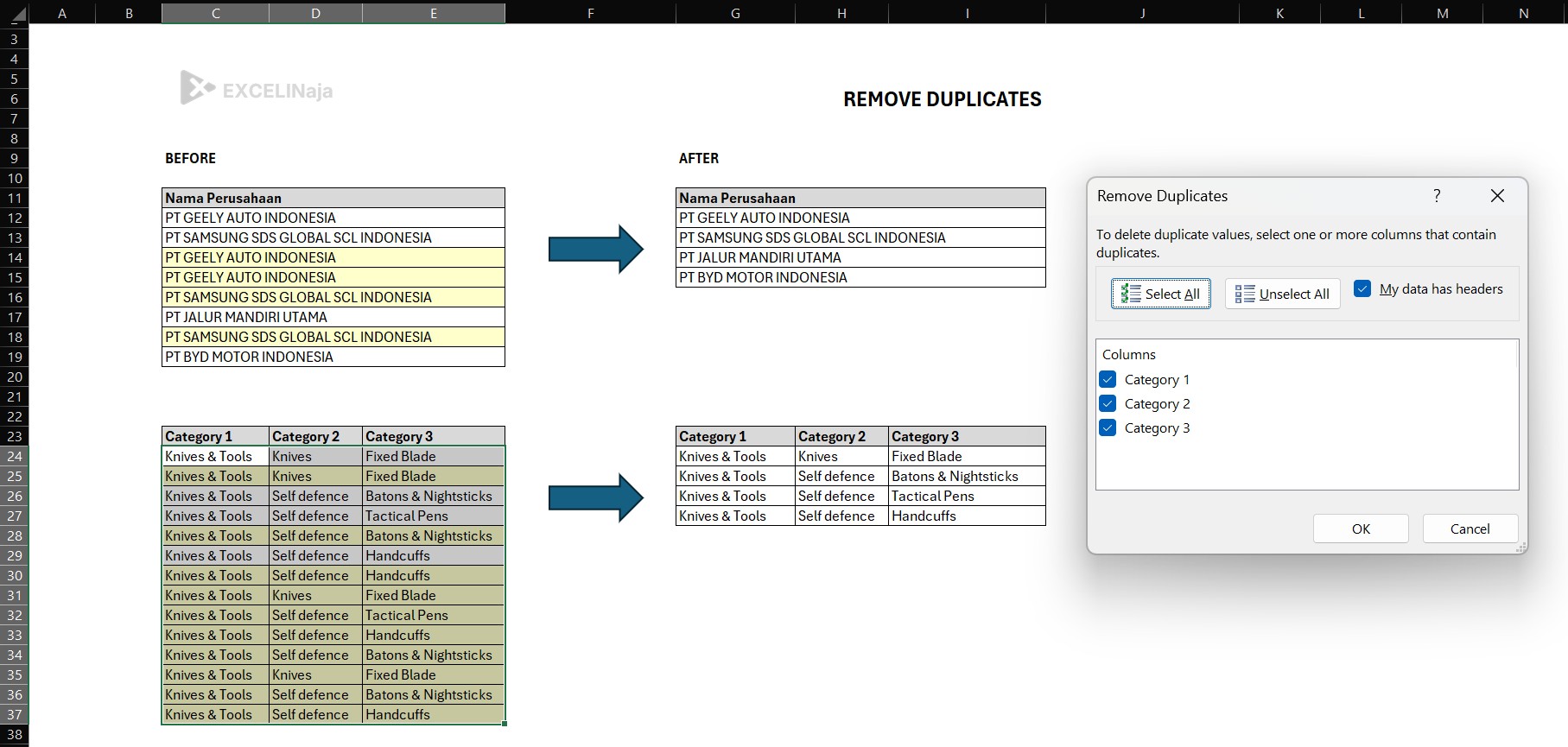Image resolution: width=1568 pixels, height=747 pixels.
Task: Click the BEFORE label cell
Action: pyautogui.click(x=191, y=158)
